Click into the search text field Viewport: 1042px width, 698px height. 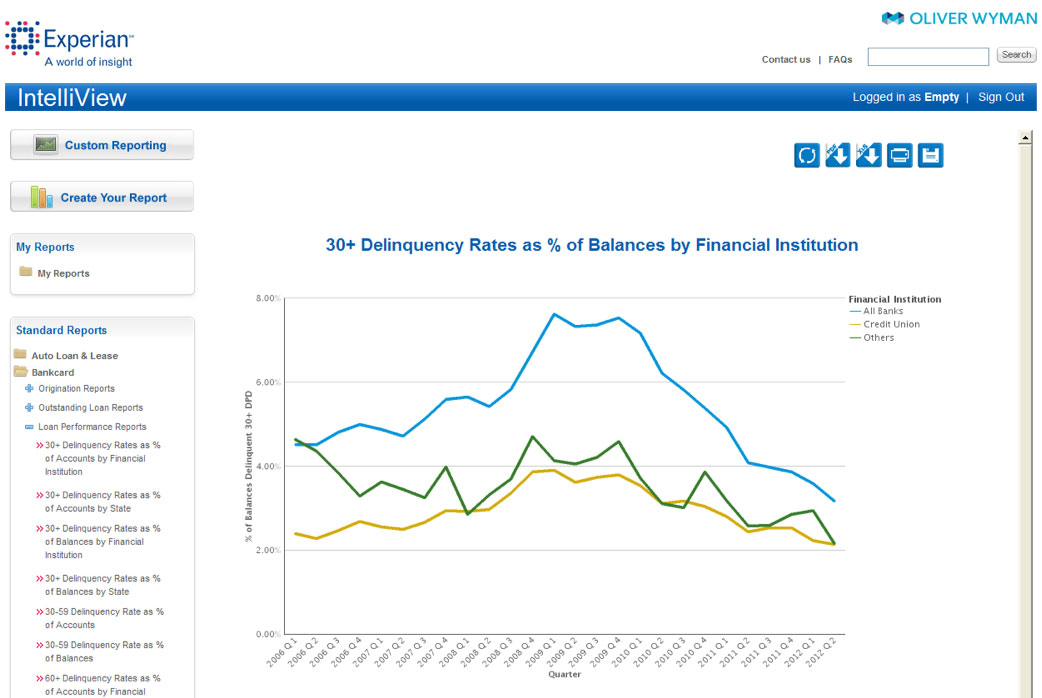927,57
